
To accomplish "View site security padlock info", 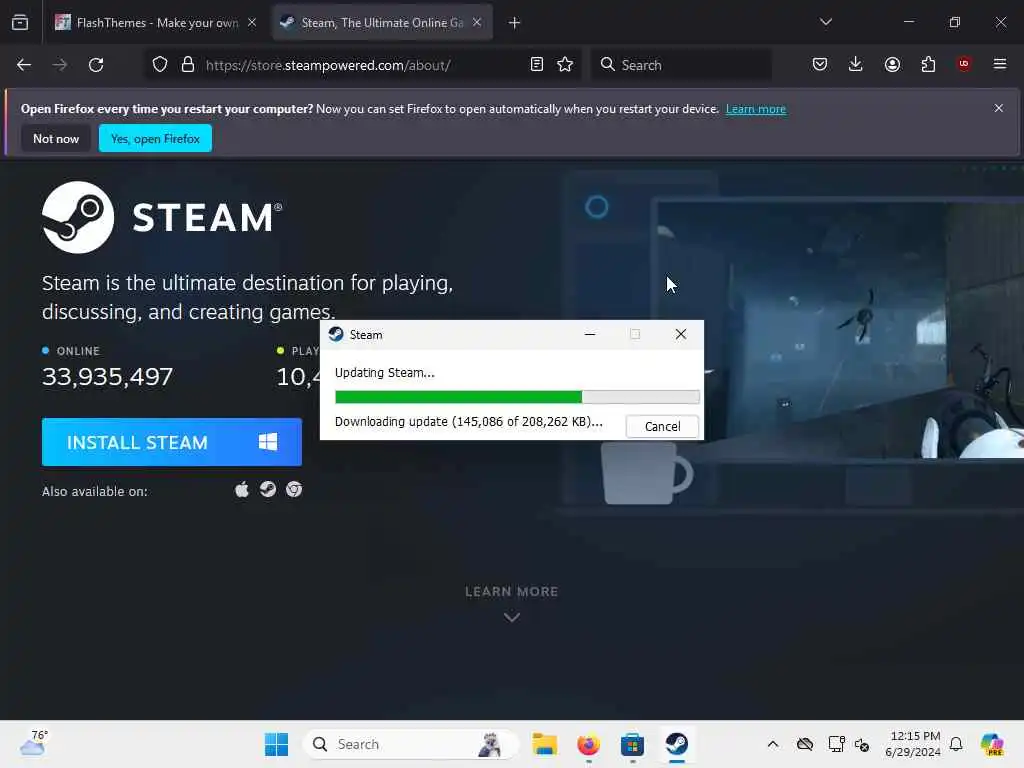I will tap(188, 65).
